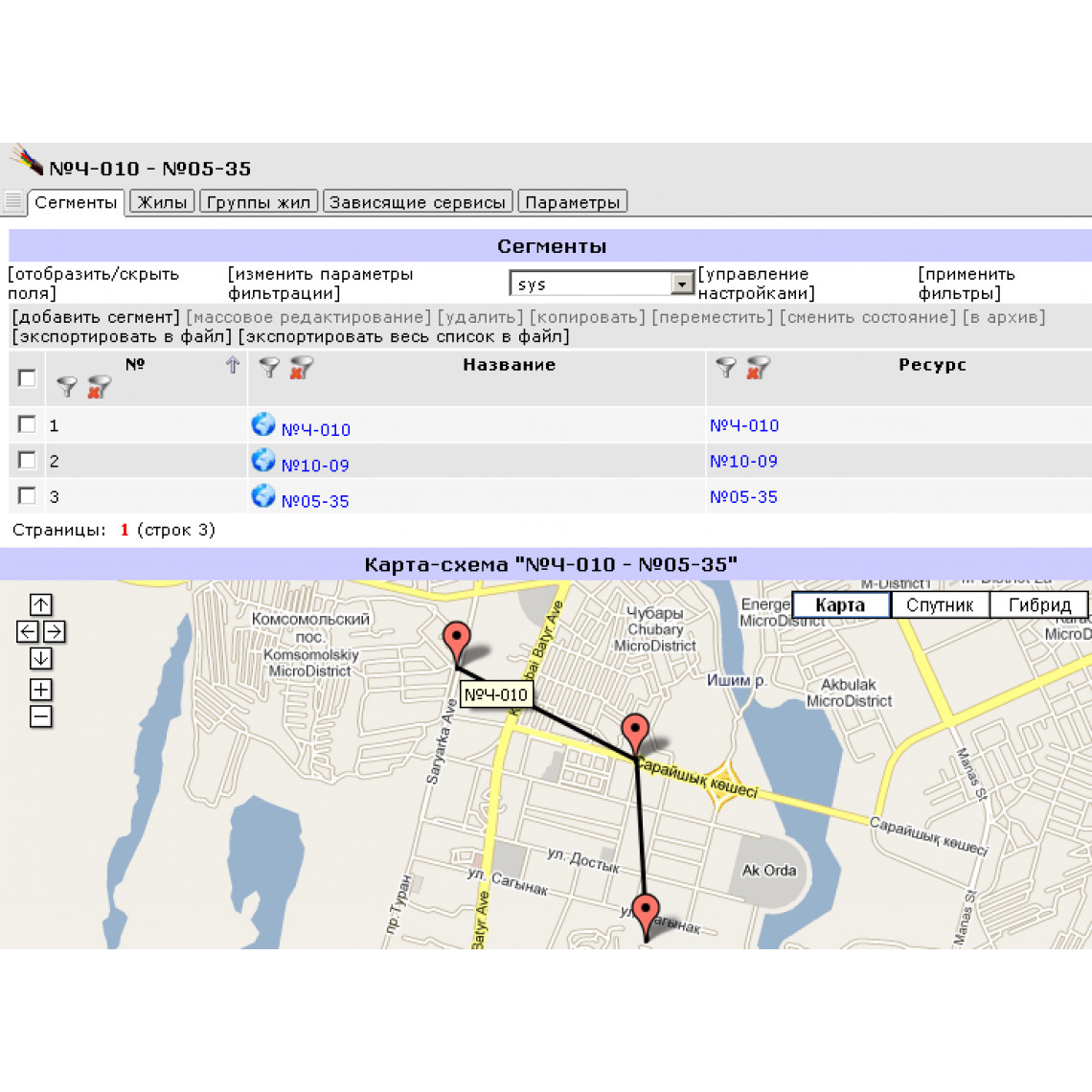Click the [сменить состояние] action
Viewport: 1092px width, 1092px height.
[x=868, y=318]
